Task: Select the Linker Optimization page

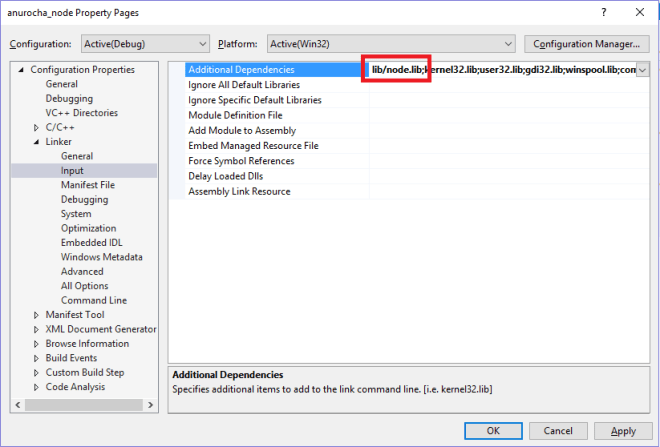Action: click(x=88, y=228)
